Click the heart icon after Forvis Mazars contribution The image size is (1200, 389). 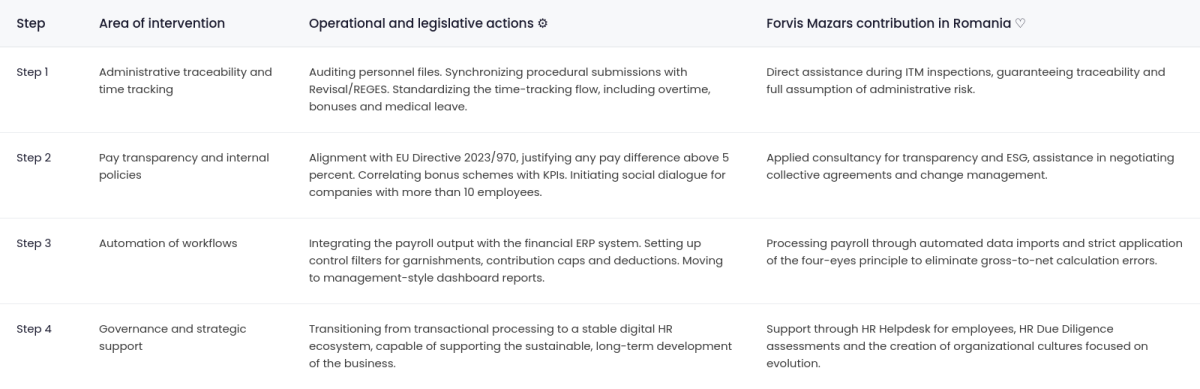pyautogui.click(x=1020, y=23)
